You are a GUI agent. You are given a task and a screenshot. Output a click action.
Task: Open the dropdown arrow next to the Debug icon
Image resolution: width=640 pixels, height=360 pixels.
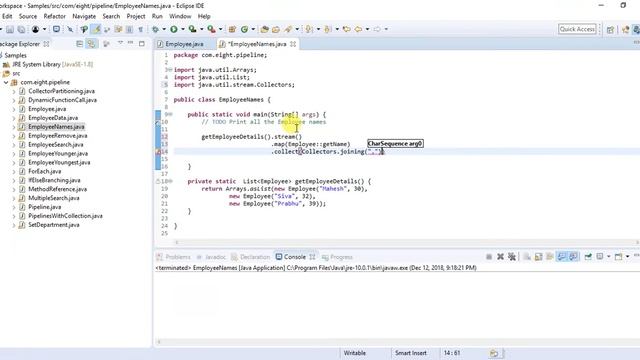164,29
